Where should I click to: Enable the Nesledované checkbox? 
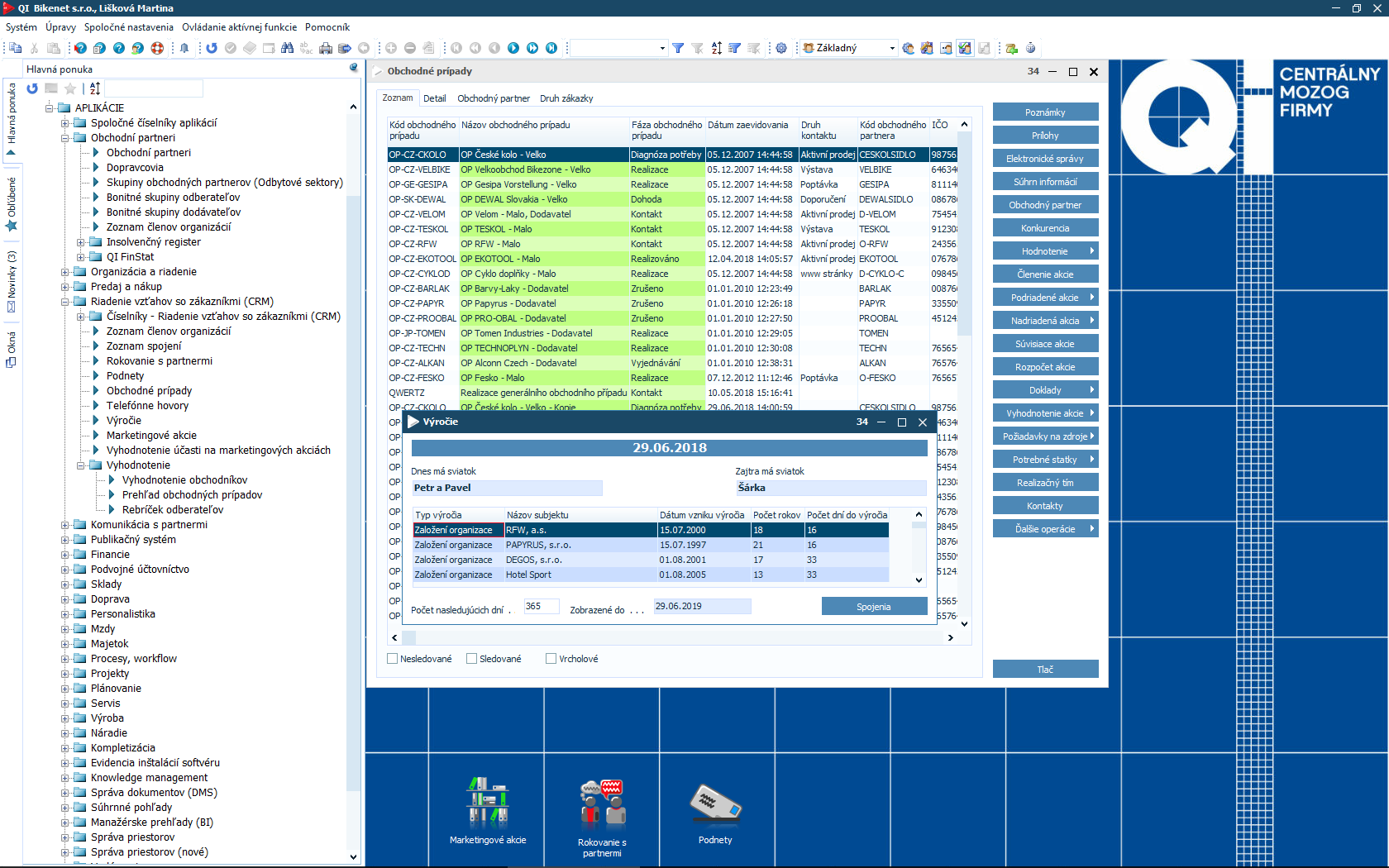click(393, 659)
